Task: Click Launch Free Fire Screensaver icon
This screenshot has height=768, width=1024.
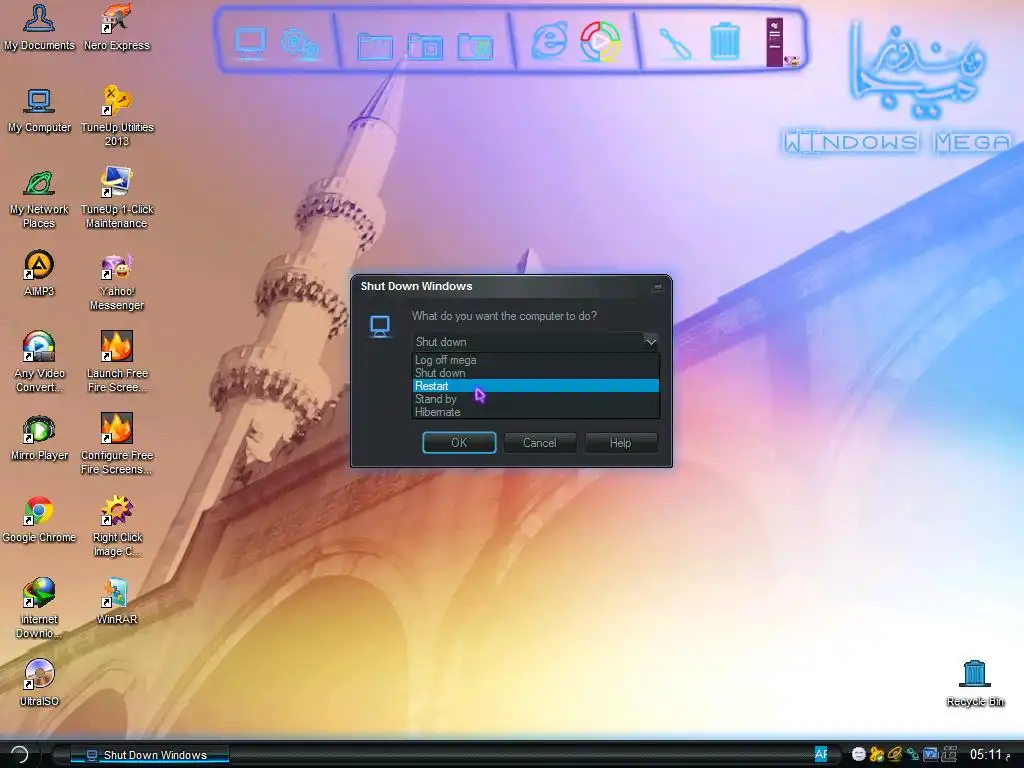Action: pos(117,362)
